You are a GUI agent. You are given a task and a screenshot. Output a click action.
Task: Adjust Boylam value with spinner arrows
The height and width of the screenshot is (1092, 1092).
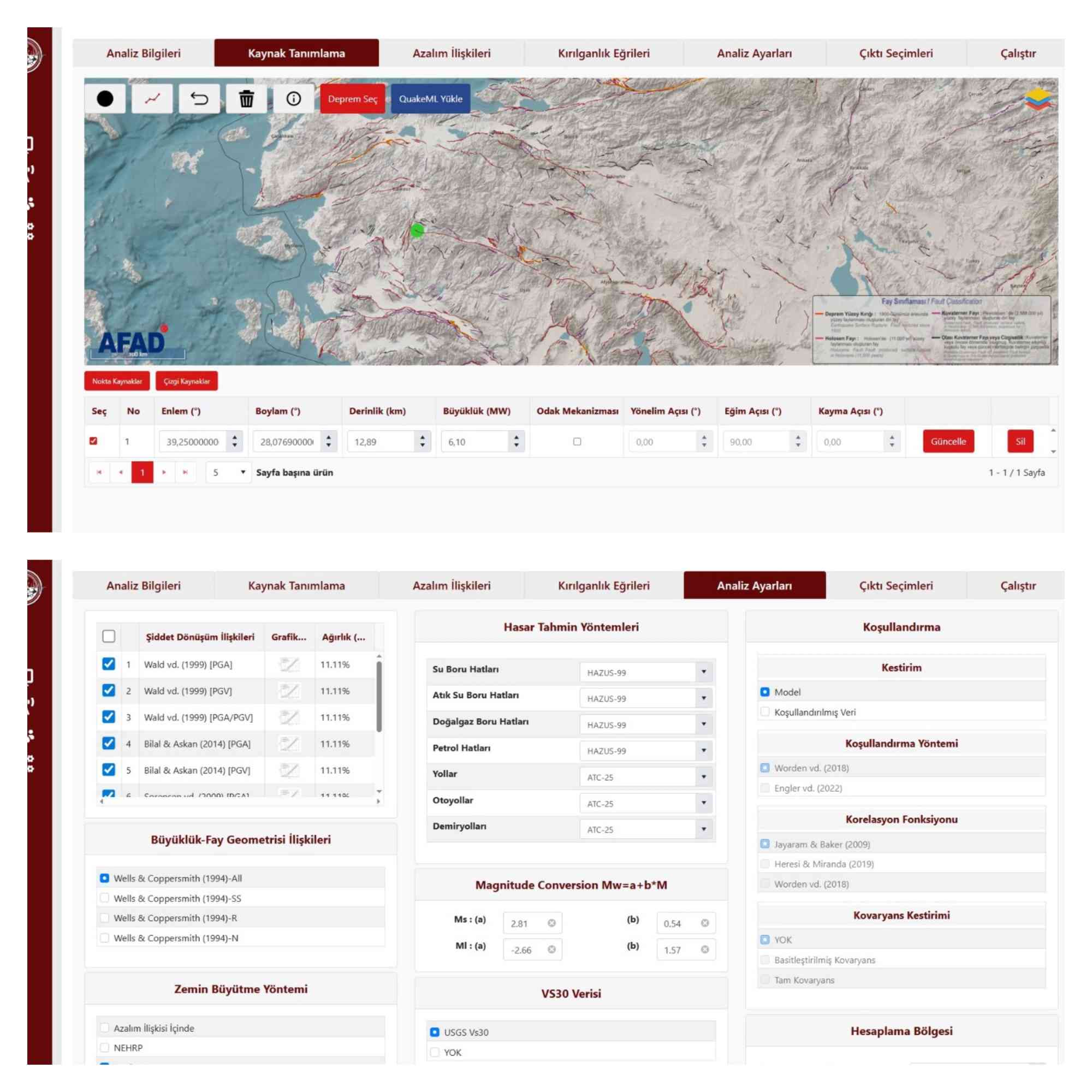(x=328, y=441)
